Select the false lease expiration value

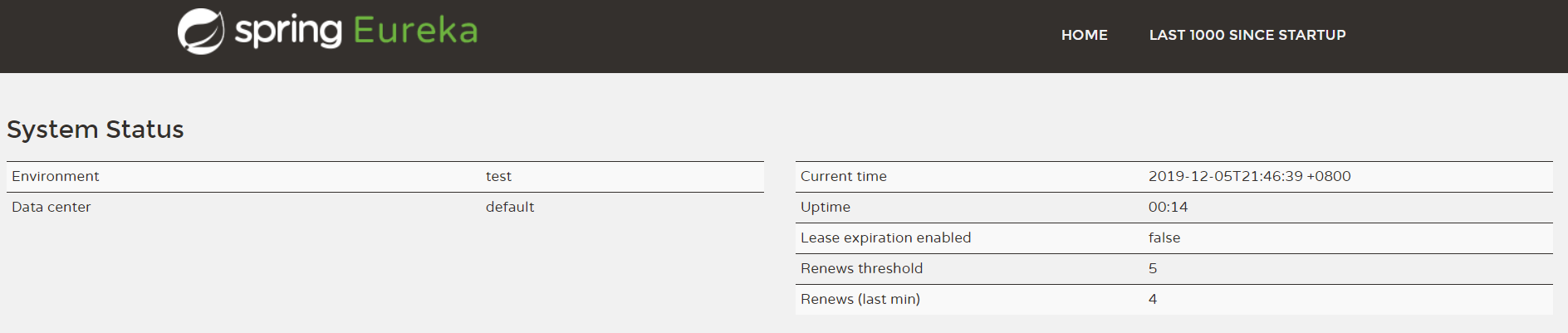point(1164,238)
